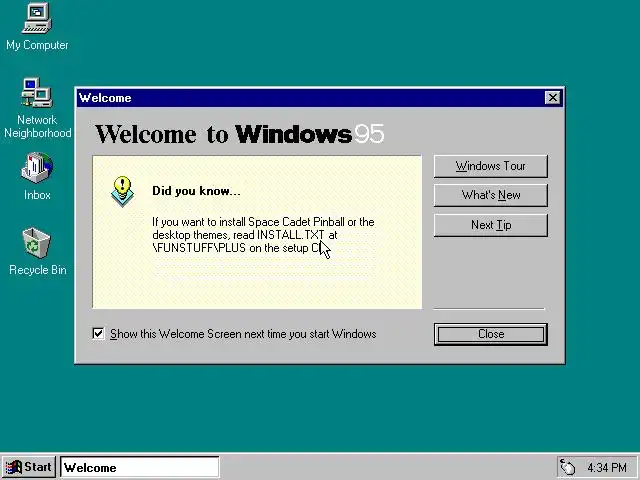Click the 4:34 PM clock
The height and width of the screenshot is (480, 640).
[607, 467]
